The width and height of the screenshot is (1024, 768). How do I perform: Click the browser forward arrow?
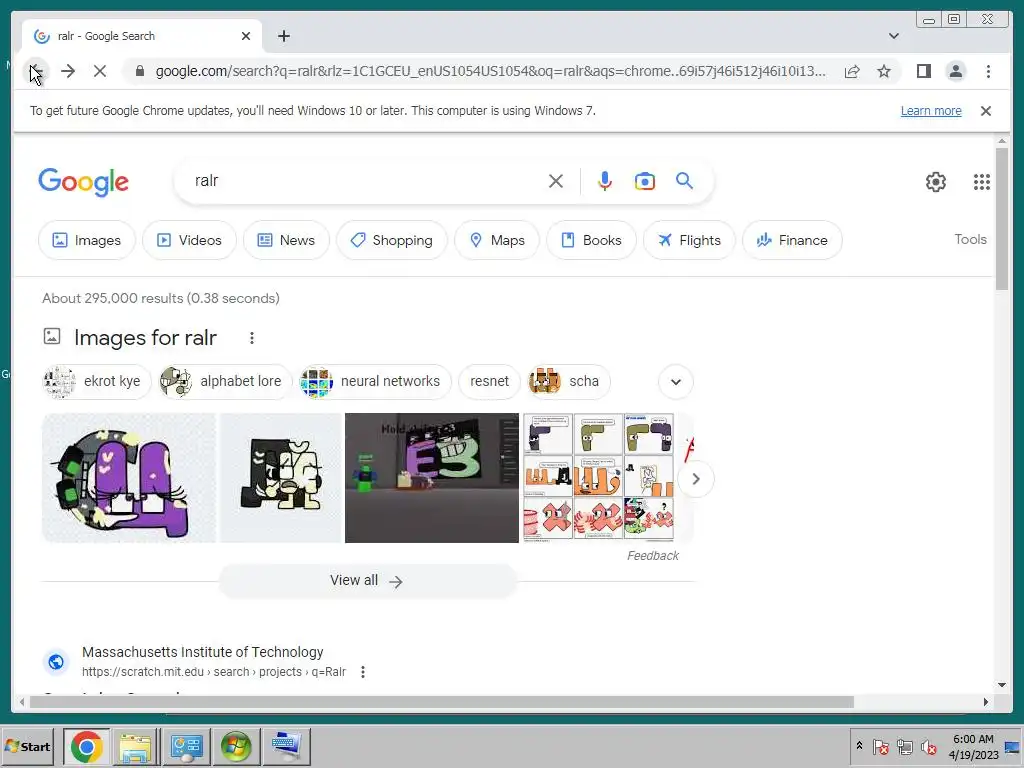click(x=68, y=71)
